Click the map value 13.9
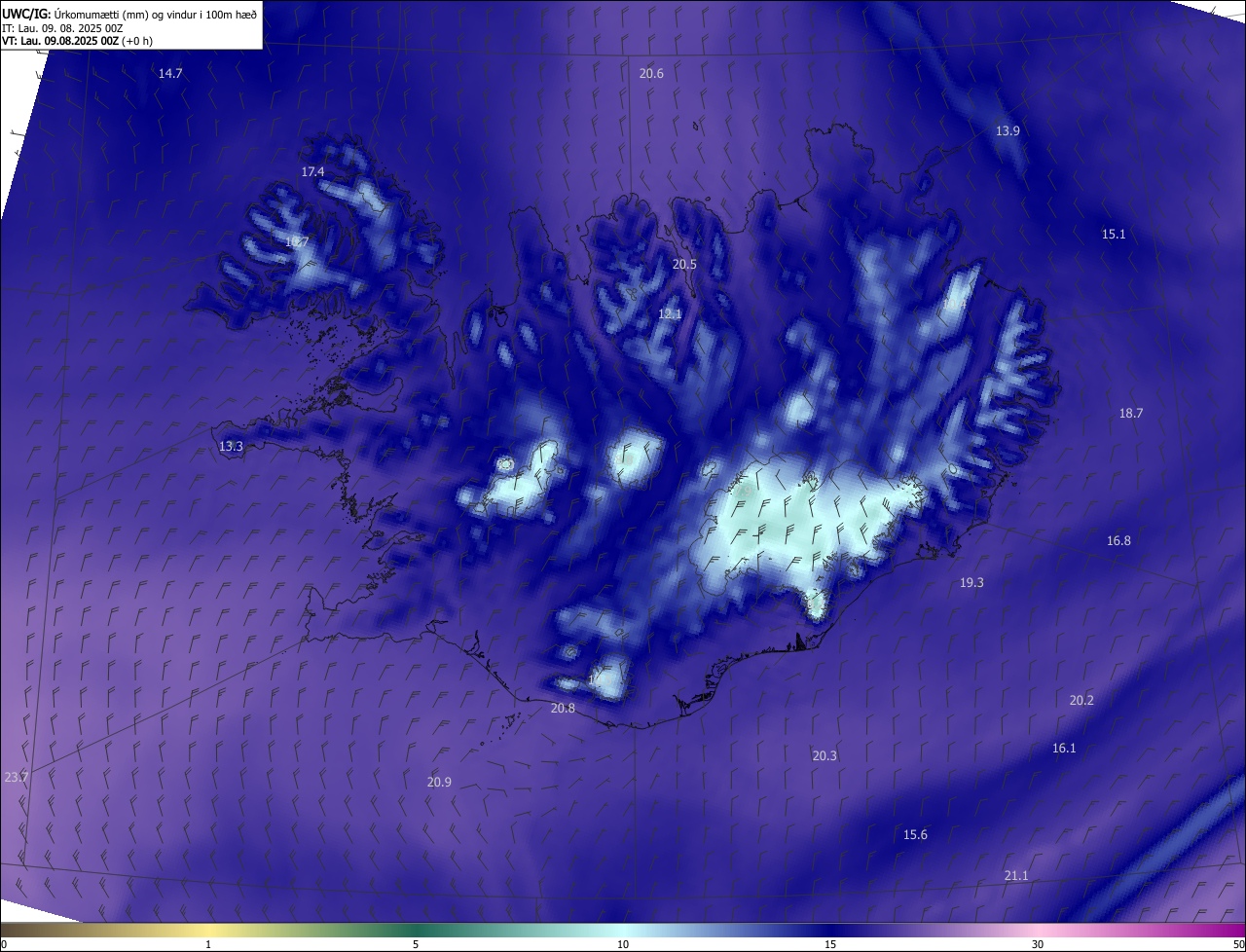1246x952 pixels. 1008,130
